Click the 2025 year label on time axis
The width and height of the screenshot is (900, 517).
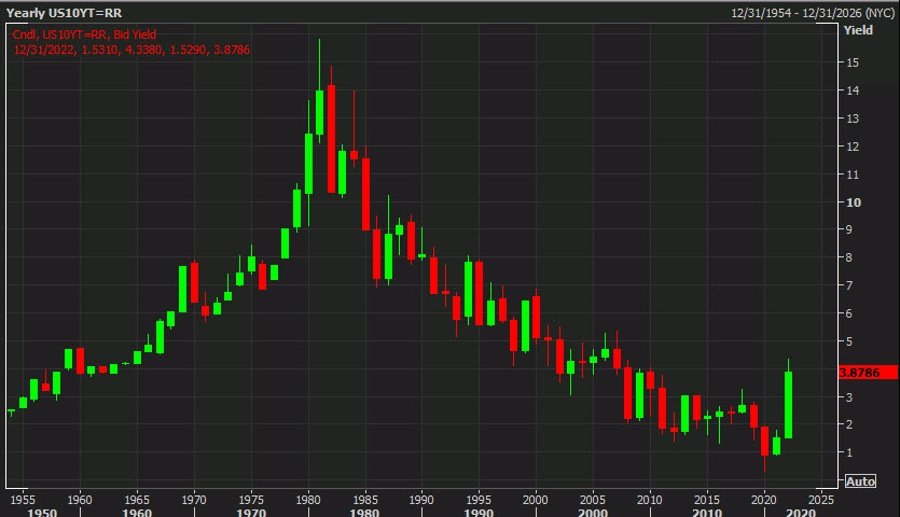coord(821,498)
